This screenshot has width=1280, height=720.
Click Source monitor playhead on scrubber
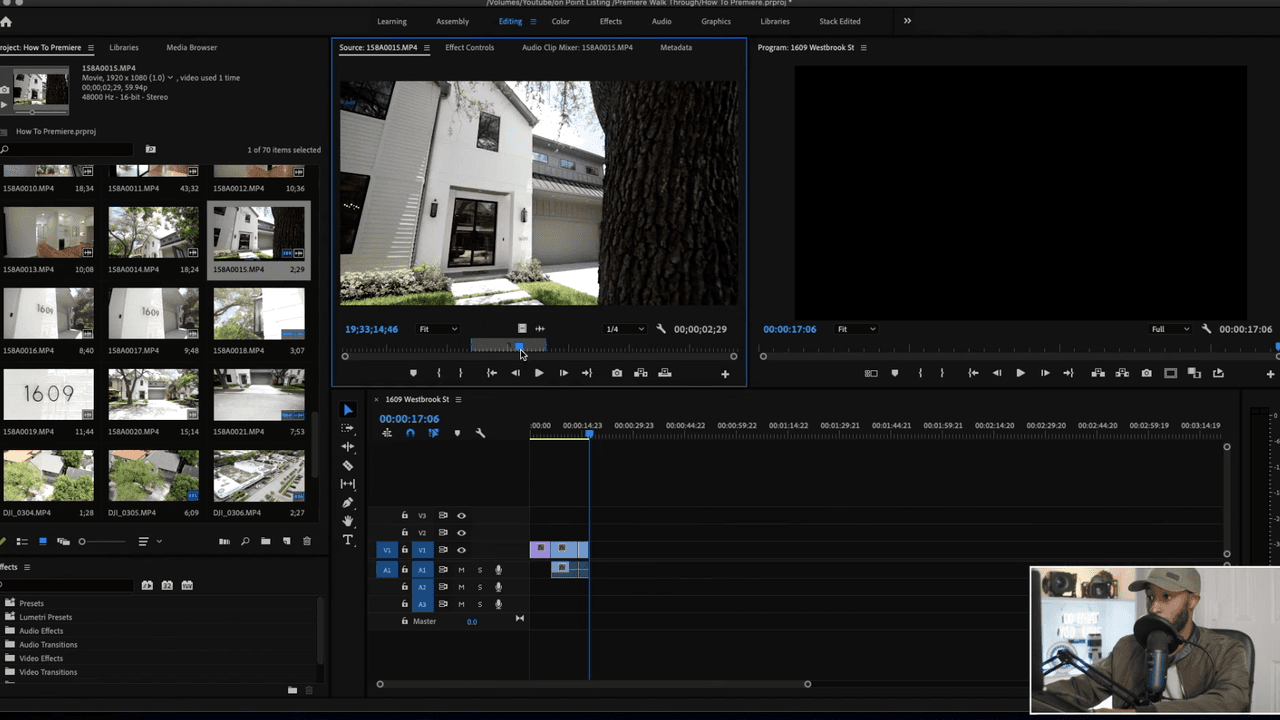click(x=518, y=347)
